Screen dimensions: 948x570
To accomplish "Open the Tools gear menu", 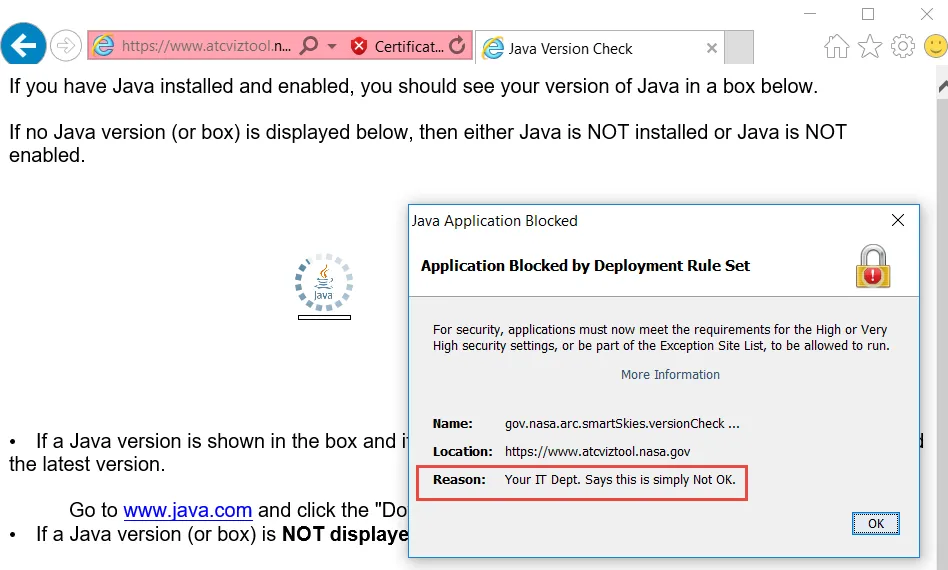I will [903, 46].
